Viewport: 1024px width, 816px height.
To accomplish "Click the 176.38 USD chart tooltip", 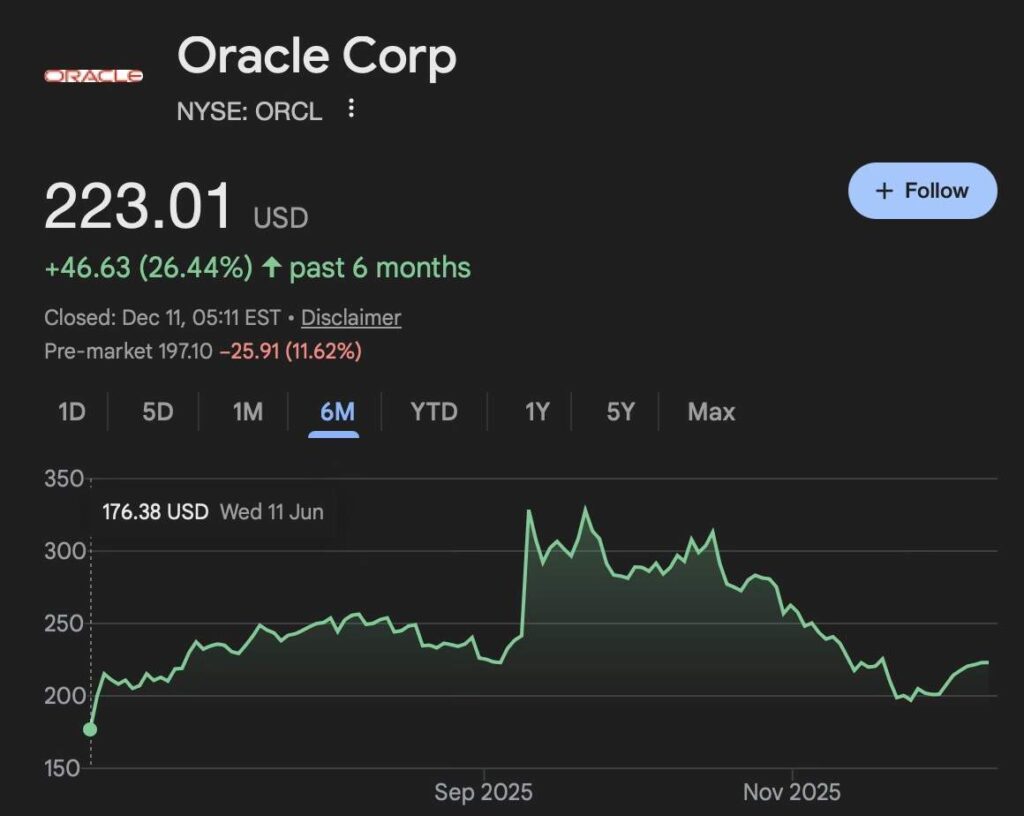I will click(x=212, y=512).
